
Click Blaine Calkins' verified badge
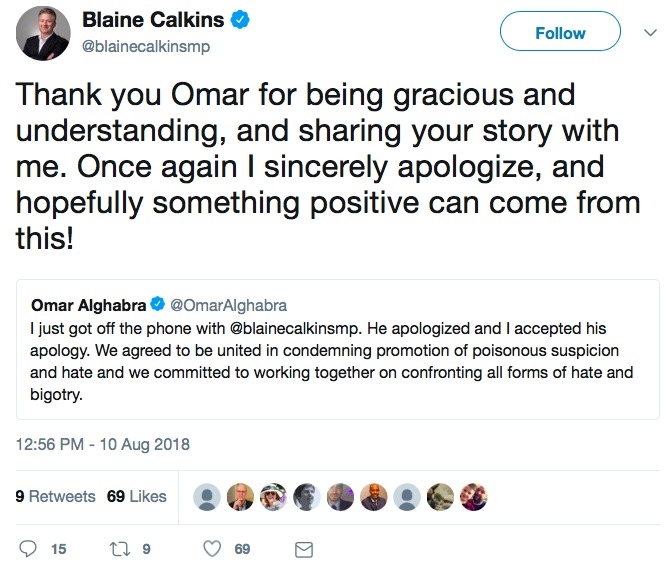click(x=240, y=20)
